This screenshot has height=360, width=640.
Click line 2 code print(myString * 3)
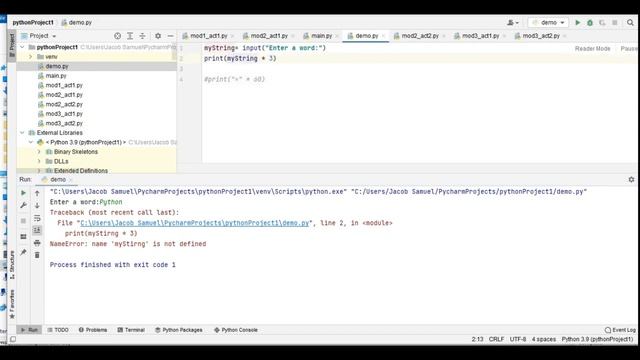pos(240,59)
